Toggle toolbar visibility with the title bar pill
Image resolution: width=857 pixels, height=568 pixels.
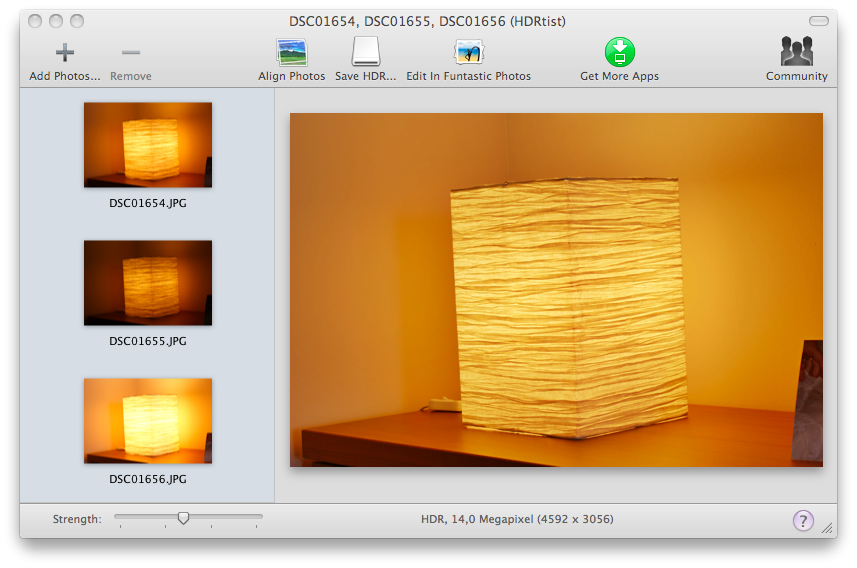pyautogui.click(x=818, y=21)
